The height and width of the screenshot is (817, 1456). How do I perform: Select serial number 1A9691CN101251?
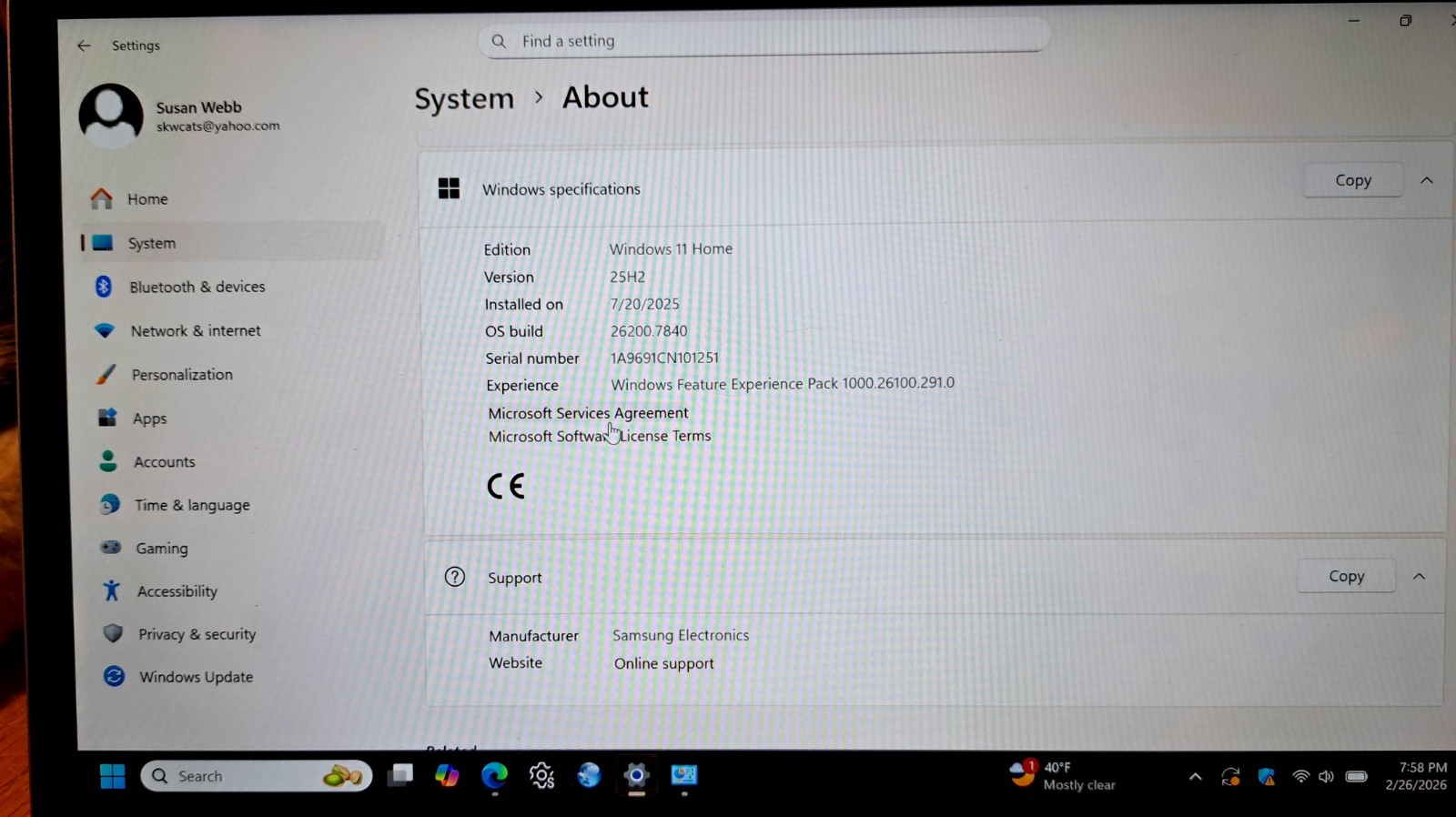664,358
